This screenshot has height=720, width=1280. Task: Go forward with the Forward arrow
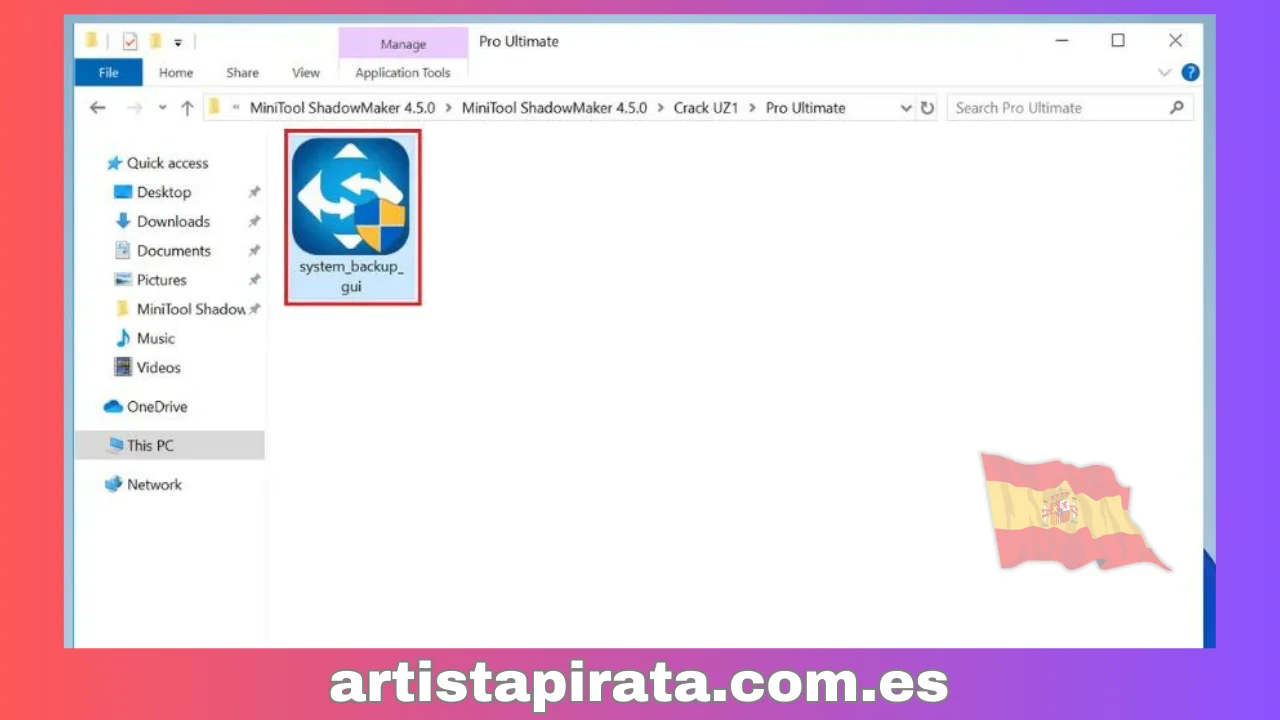(x=134, y=108)
